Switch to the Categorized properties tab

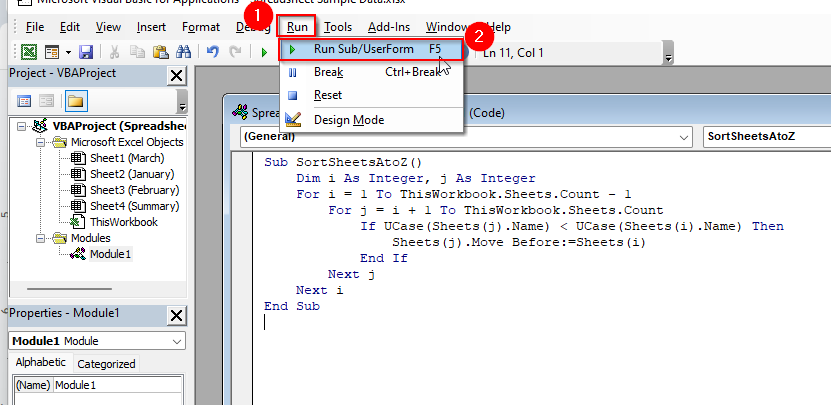pos(106,364)
